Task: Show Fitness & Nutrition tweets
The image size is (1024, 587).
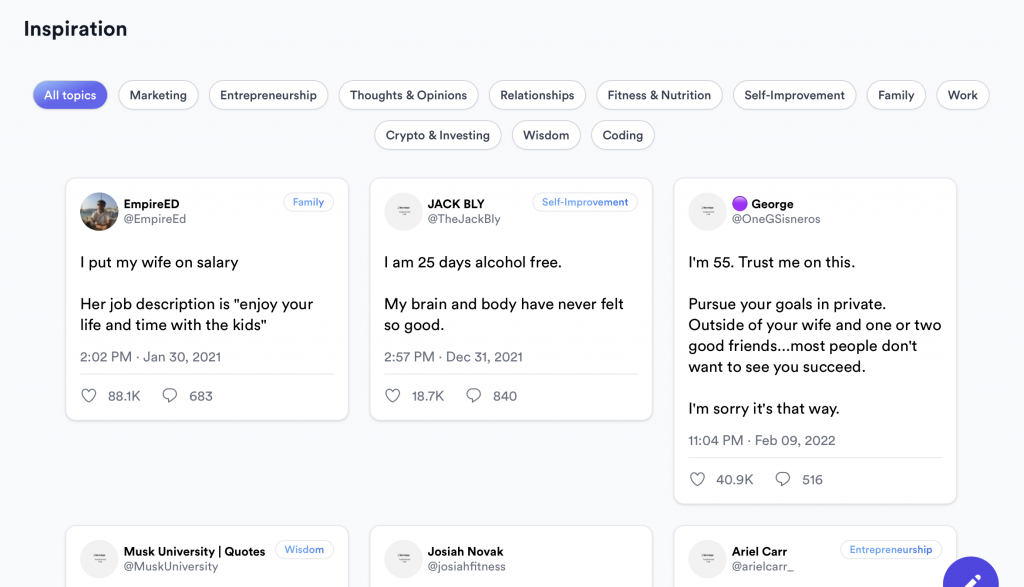Action: pyautogui.click(x=659, y=95)
